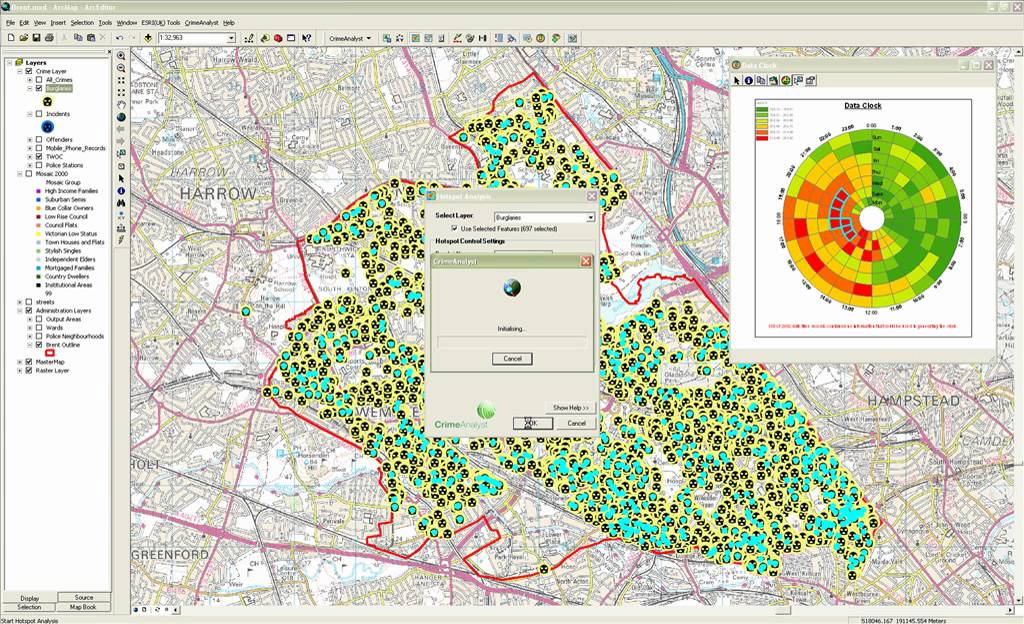Screen dimensions: 1024x624
Task: Expand the MasterMap layer node
Action: point(20,362)
